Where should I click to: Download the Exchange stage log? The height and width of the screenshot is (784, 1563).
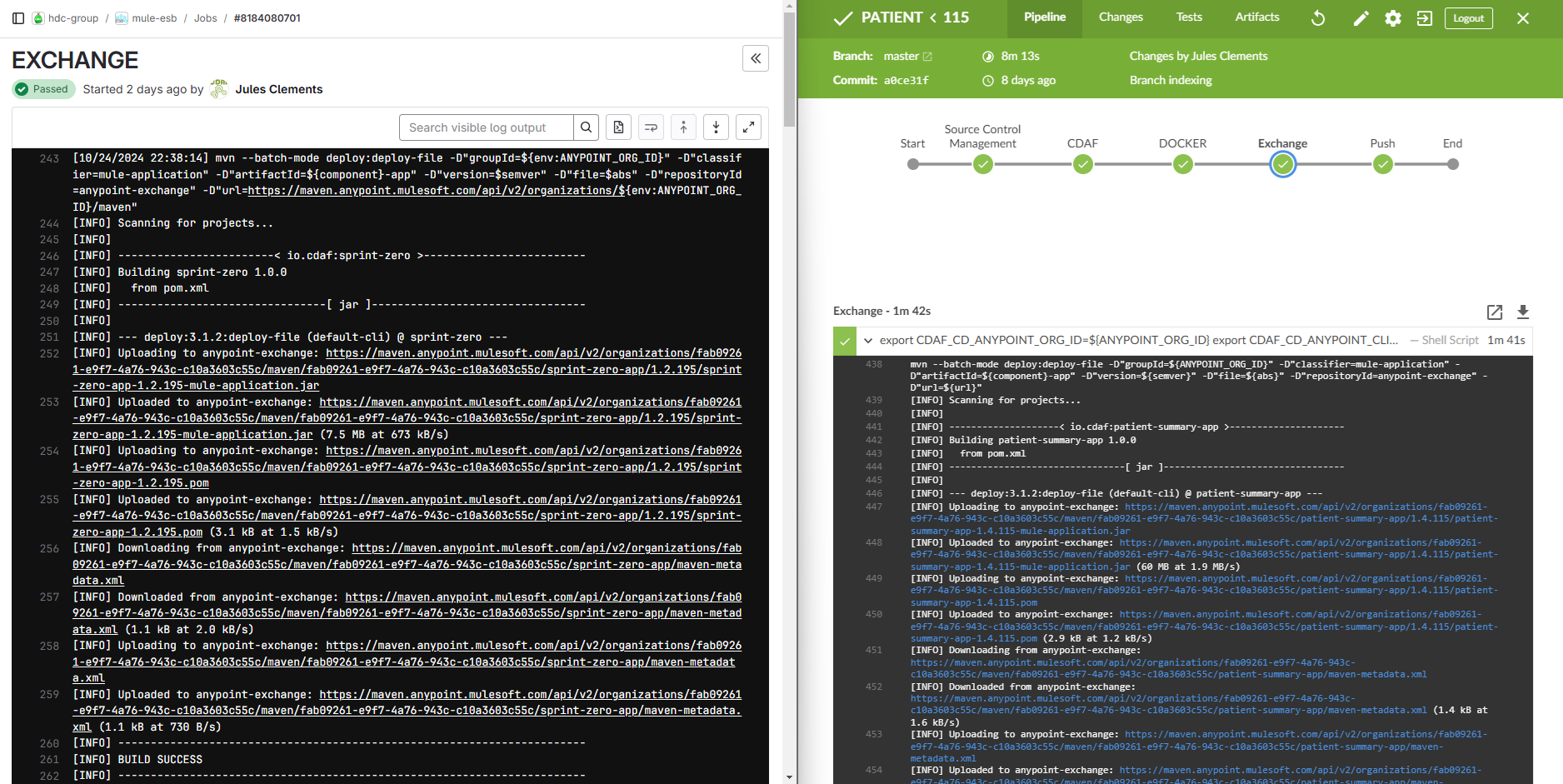coord(1523,312)
